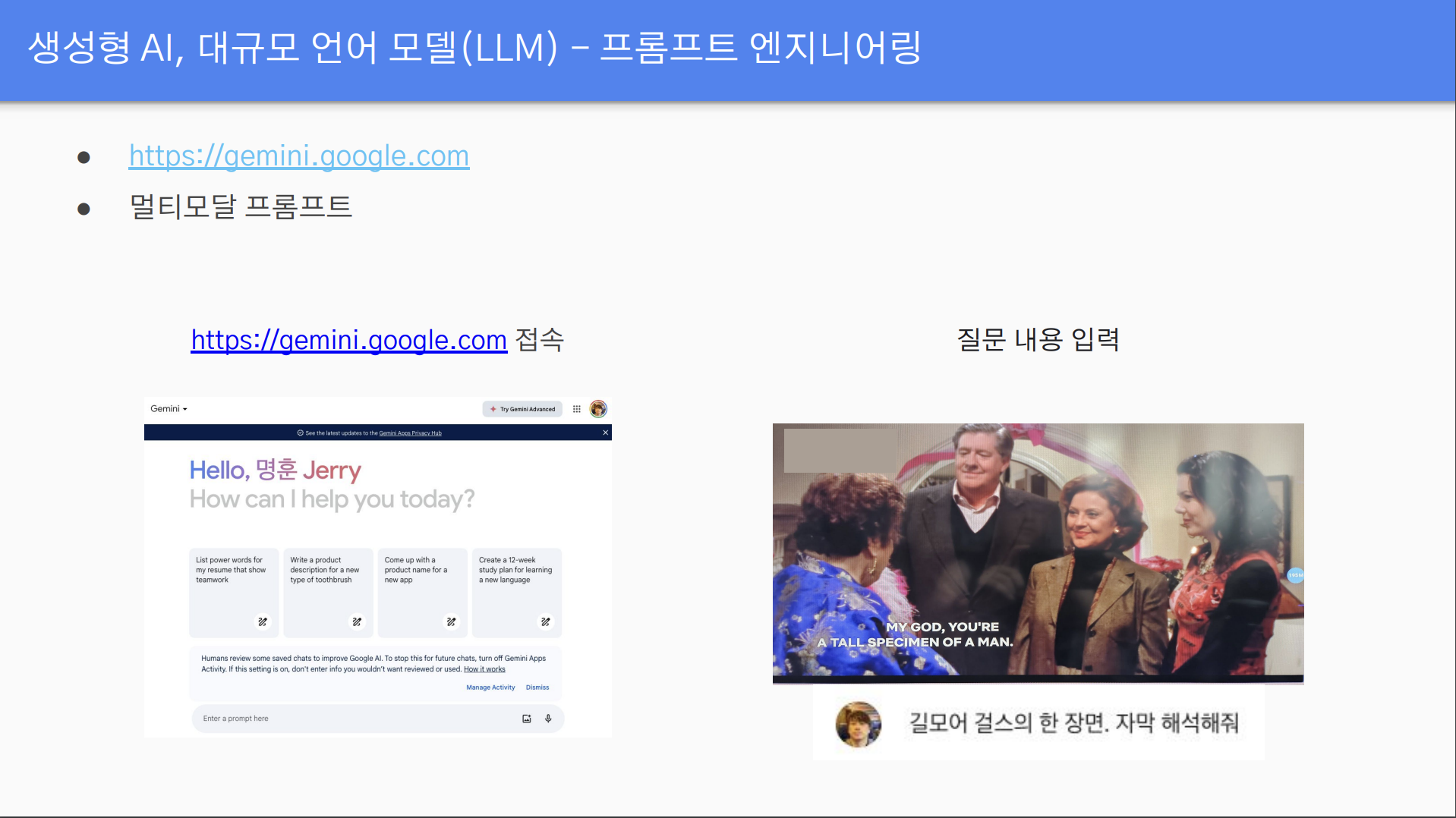This screenshot has height=818, width=1456.
Task: Dismiss the activity notice
Action: click(537, 687)
